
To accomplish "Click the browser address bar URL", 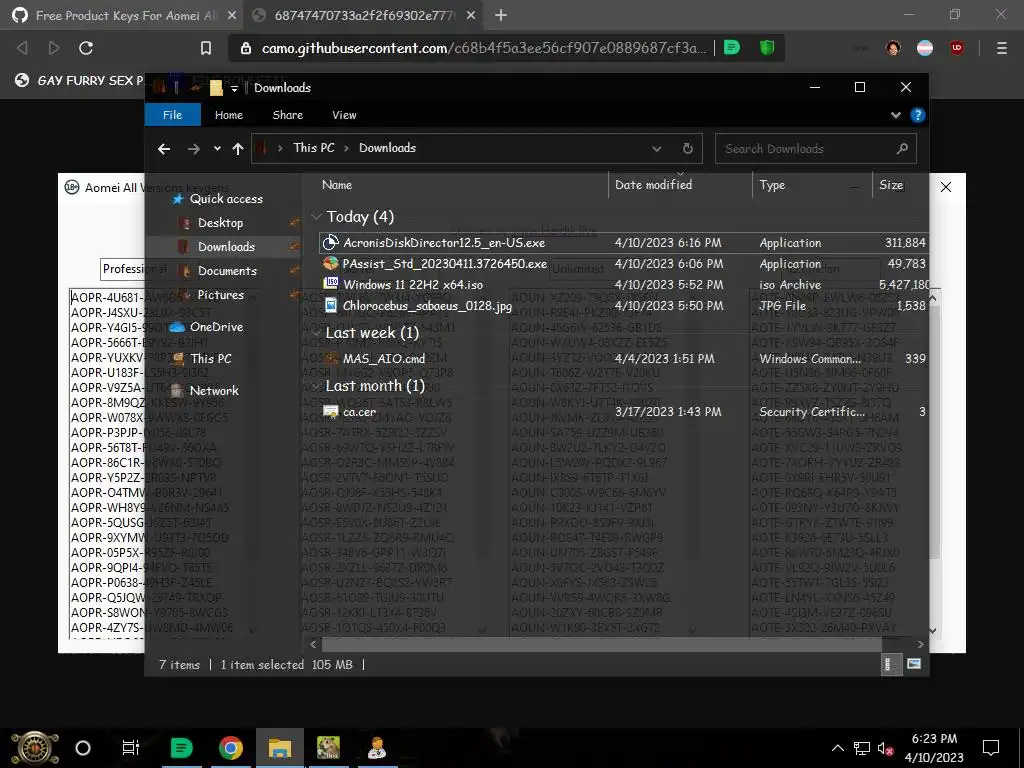I will pos(483,48).
